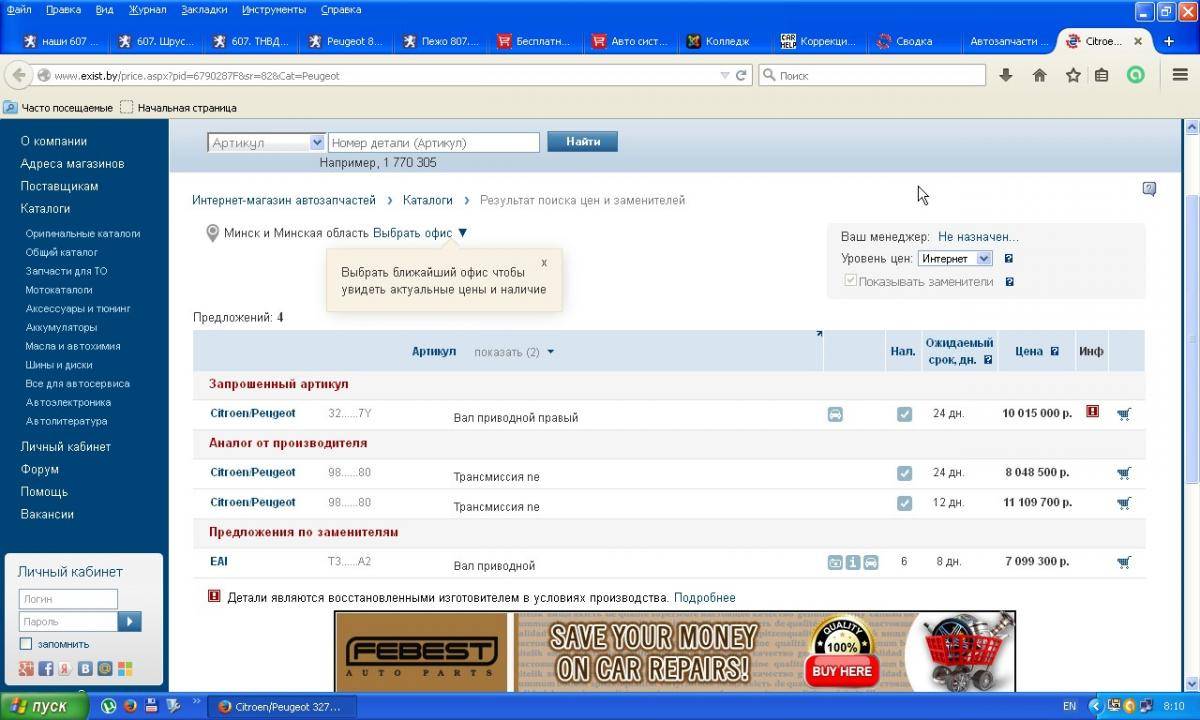Sign in with the Facebook icon
The height and width of the screenshot is (720, 1200).
[x=46, y=669]
